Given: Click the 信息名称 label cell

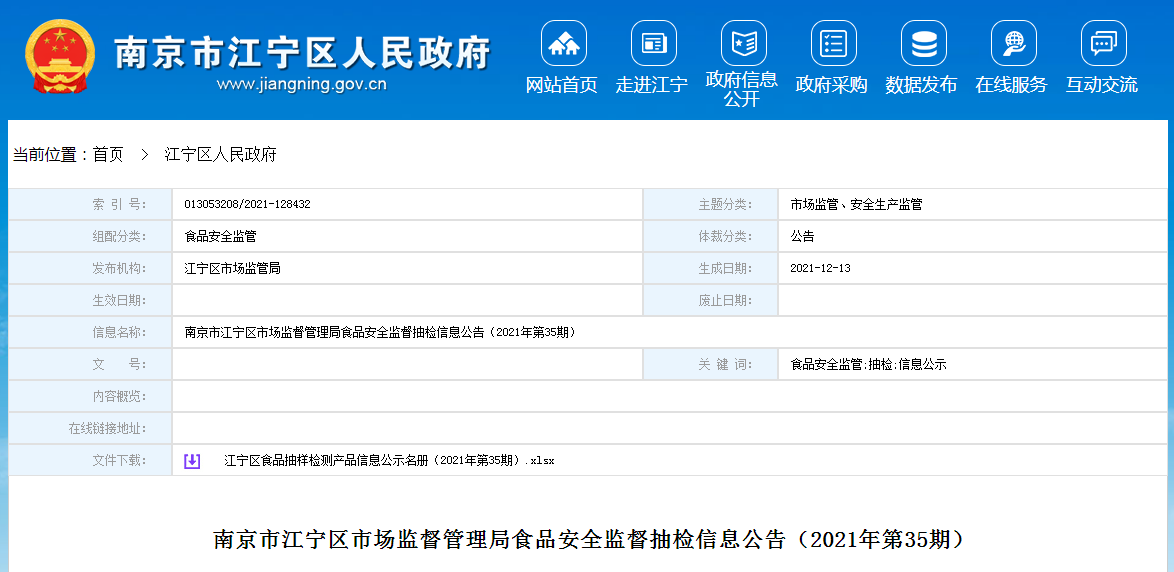Looking at the screenshot, I should (90, 332).
